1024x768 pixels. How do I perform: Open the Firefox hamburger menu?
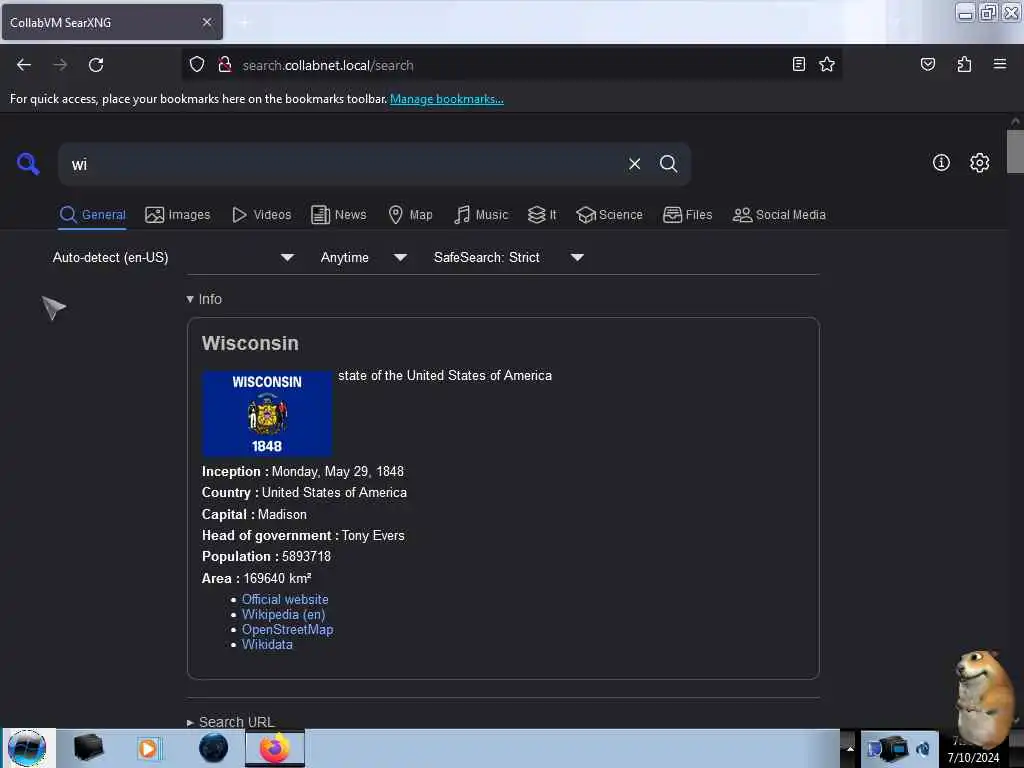point(999,64)
